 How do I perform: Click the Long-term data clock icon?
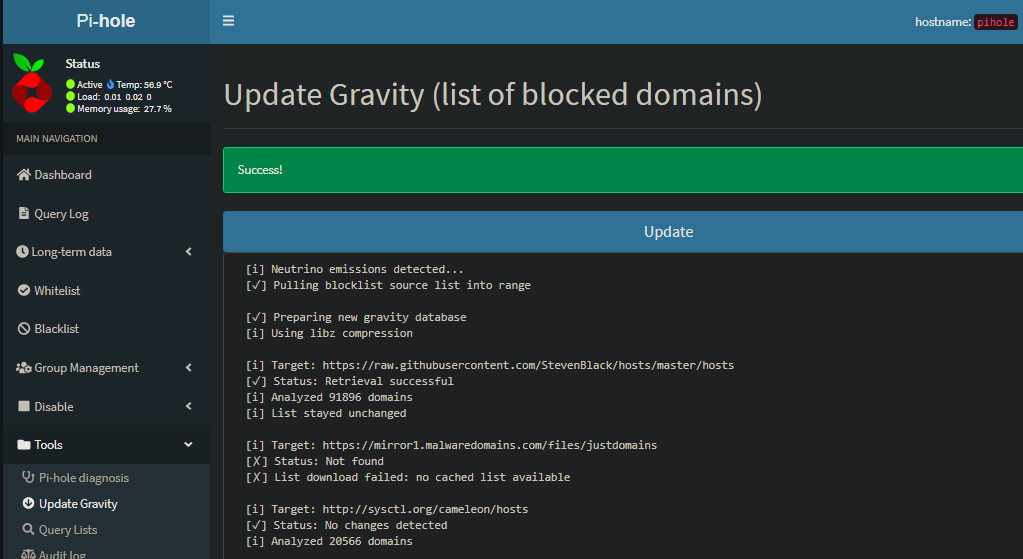[22, 252]
